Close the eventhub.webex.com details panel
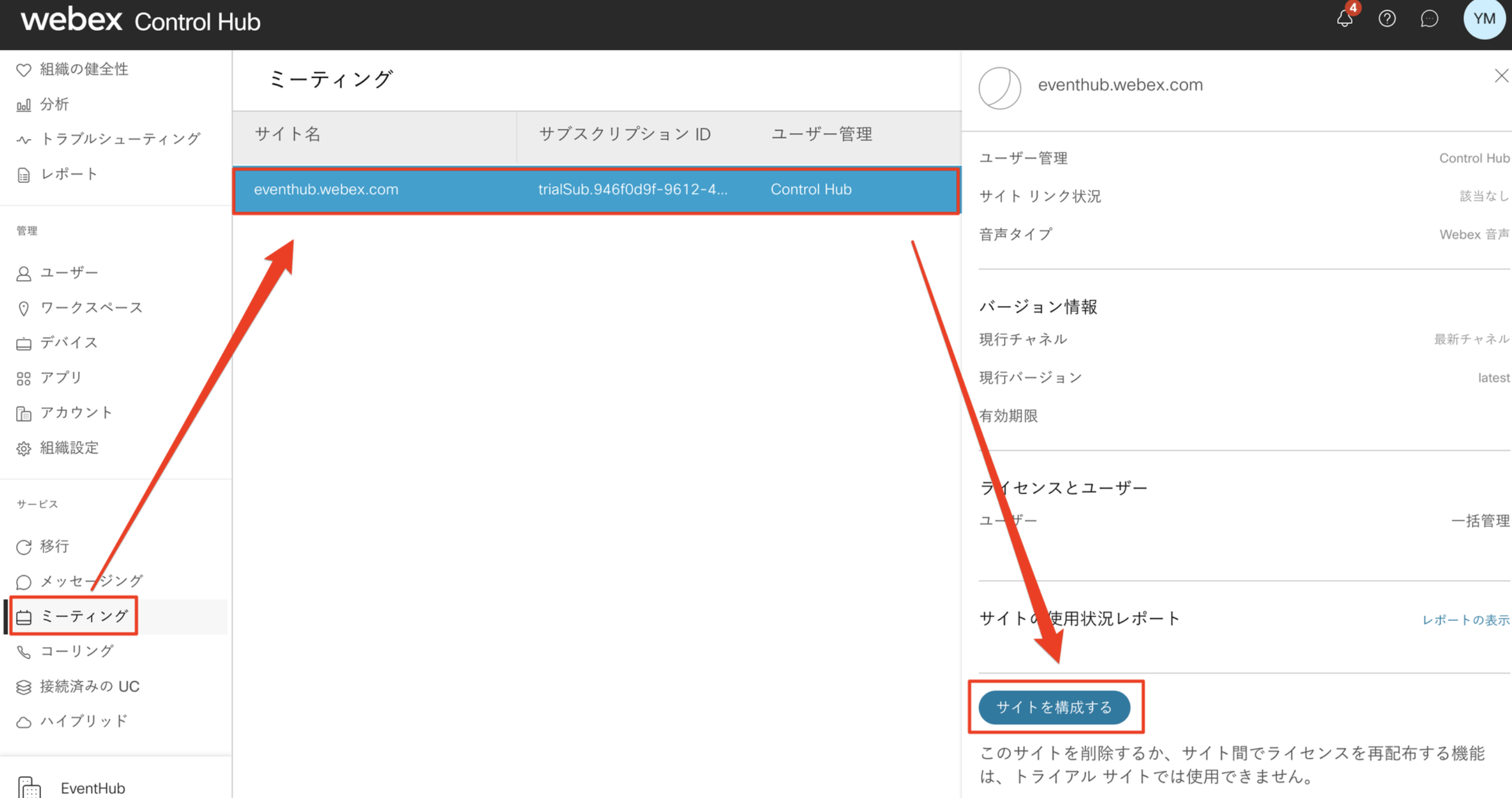The height and width of the screenshot is (798, 1512). [x=1502, y=76]
